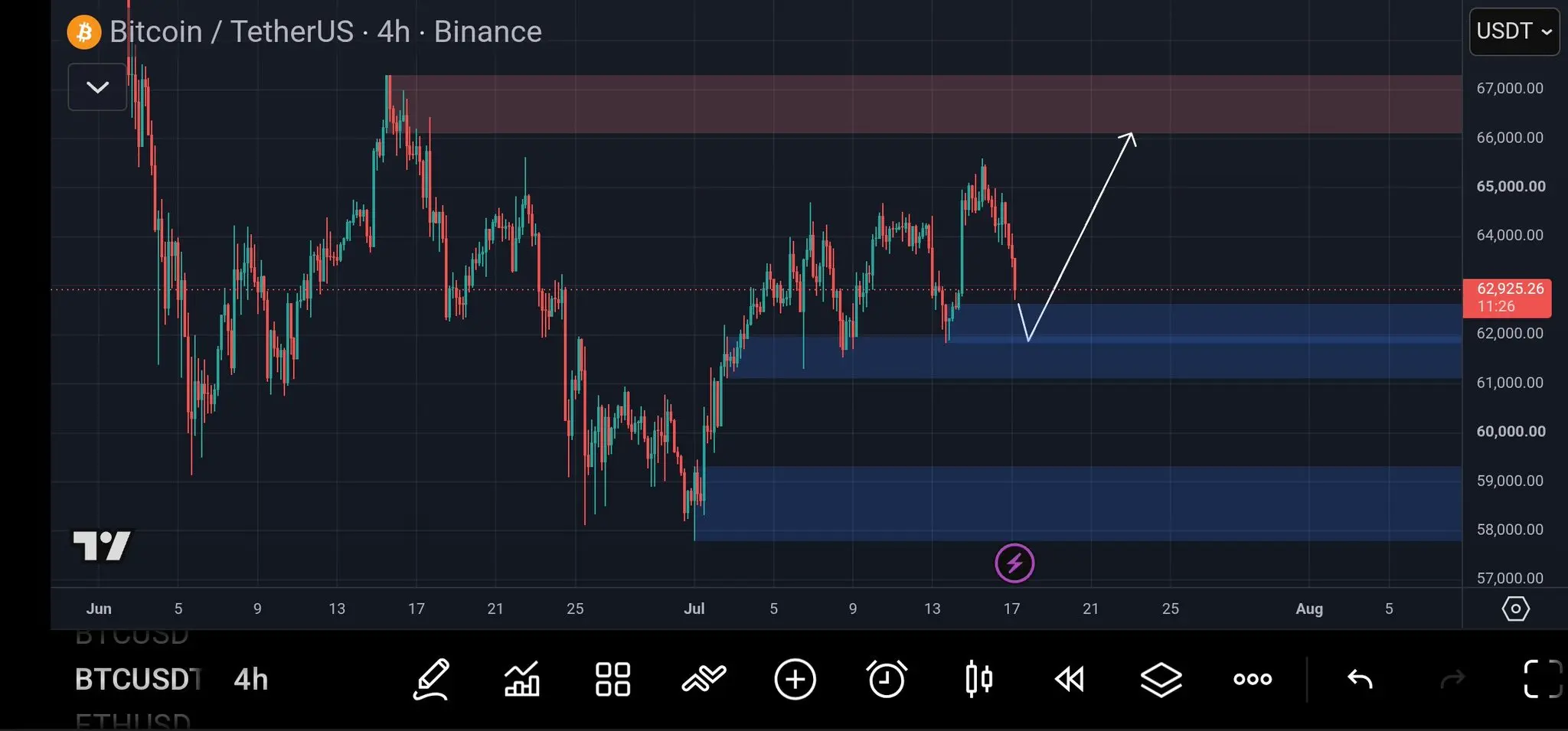Click the 67,000.00 price axis label
Image resolution: width=1568 pixels, height=731 pixels.
[1510, 88]
